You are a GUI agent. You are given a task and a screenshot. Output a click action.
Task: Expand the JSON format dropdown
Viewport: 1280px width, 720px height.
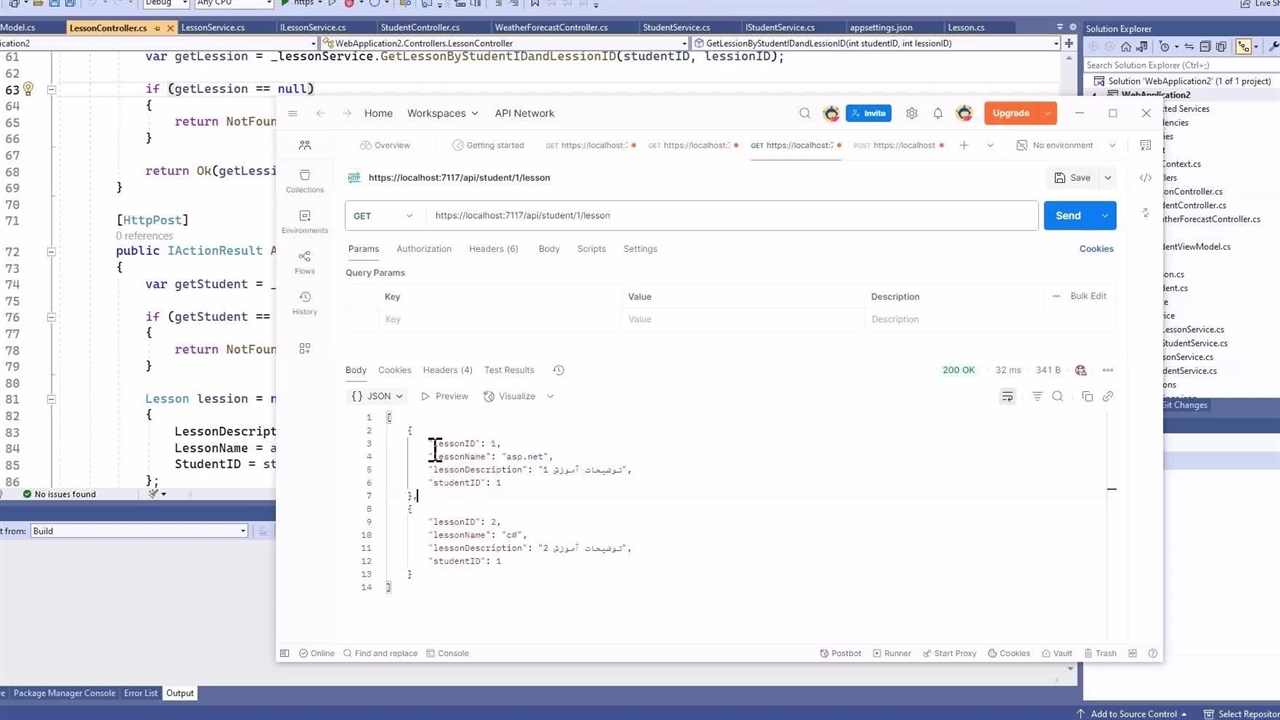tap(377, 397)
